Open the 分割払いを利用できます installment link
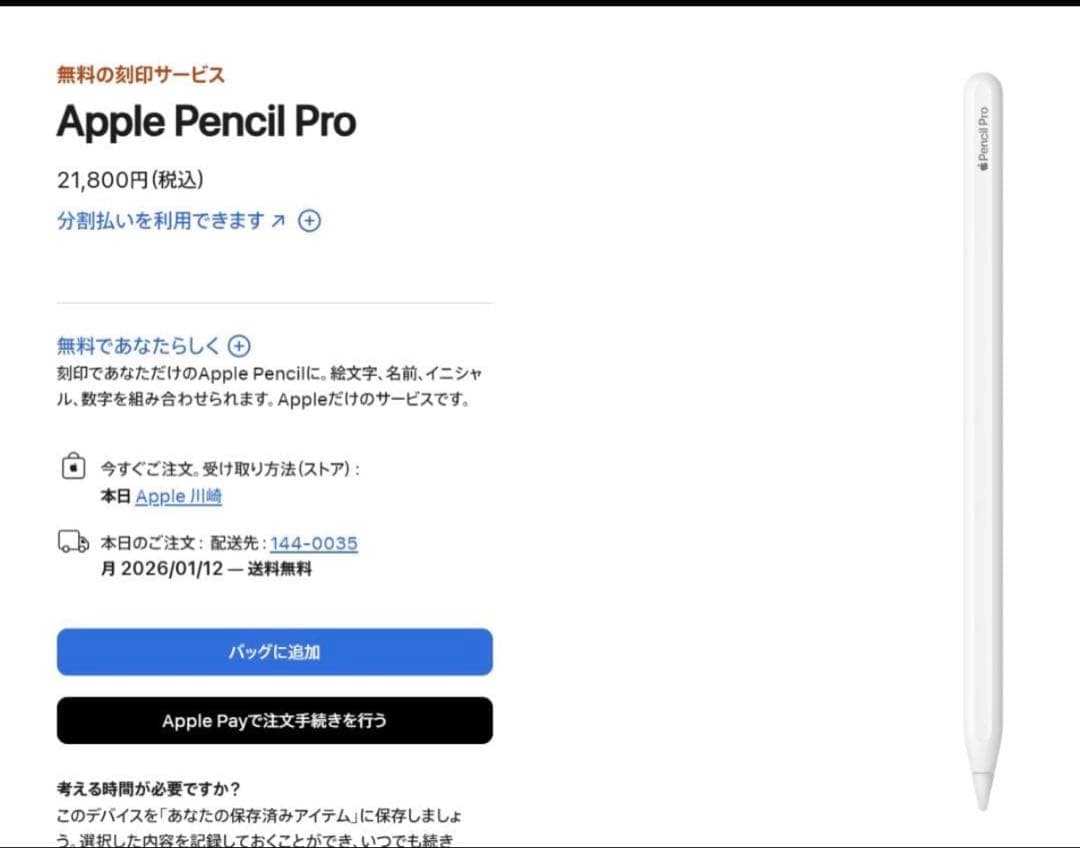The height and width of the screenshot is (848, 1080). 160,220
